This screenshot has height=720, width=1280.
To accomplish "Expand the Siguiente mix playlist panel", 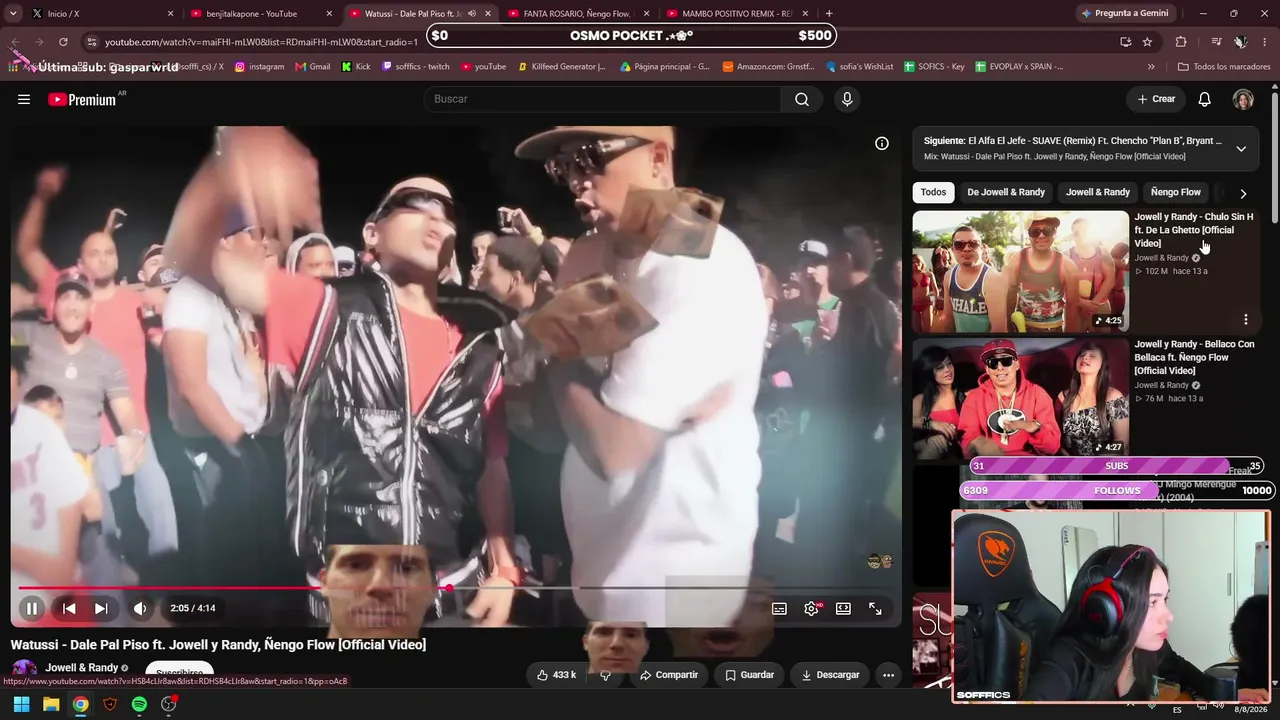I will coord(1241,149).
